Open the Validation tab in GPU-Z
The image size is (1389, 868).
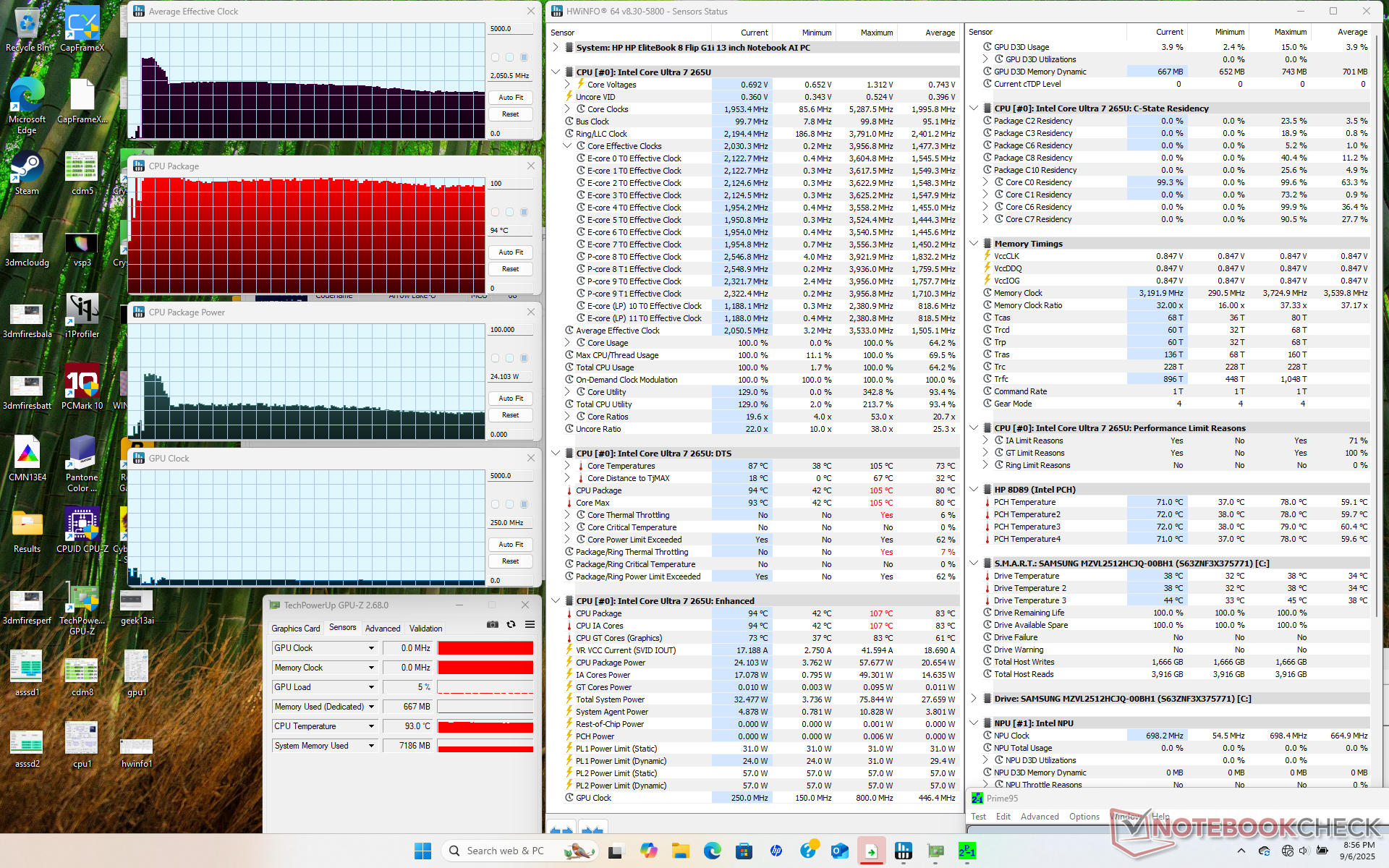point(425,629)
